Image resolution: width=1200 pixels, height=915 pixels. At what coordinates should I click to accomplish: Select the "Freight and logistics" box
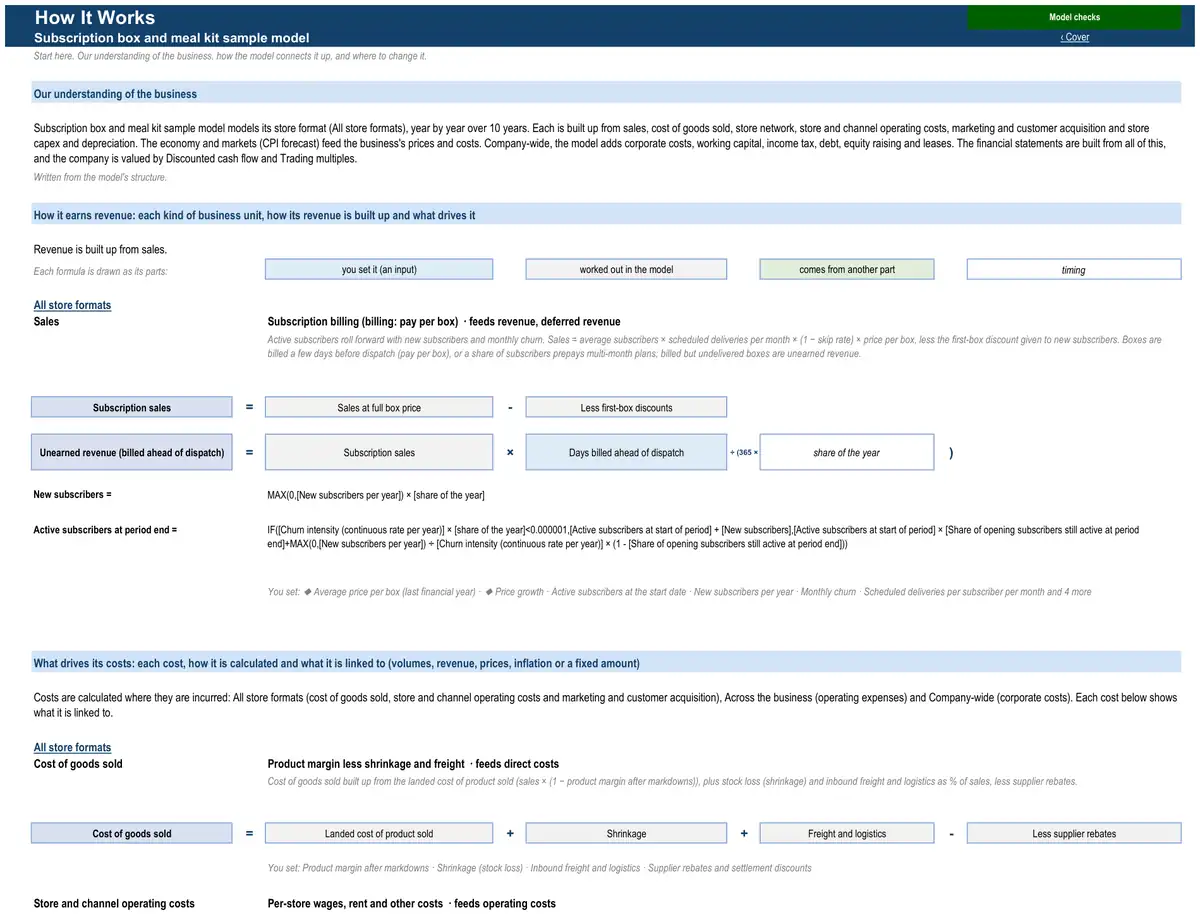pos(847,833)
